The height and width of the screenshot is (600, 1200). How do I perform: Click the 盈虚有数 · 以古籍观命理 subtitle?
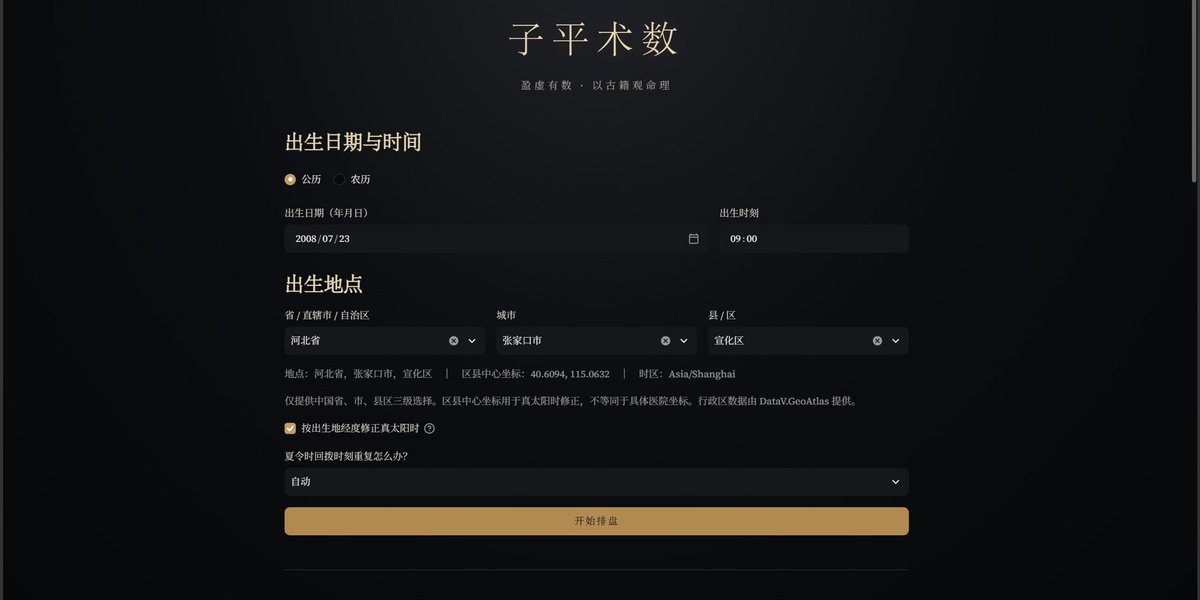[596, 86]
